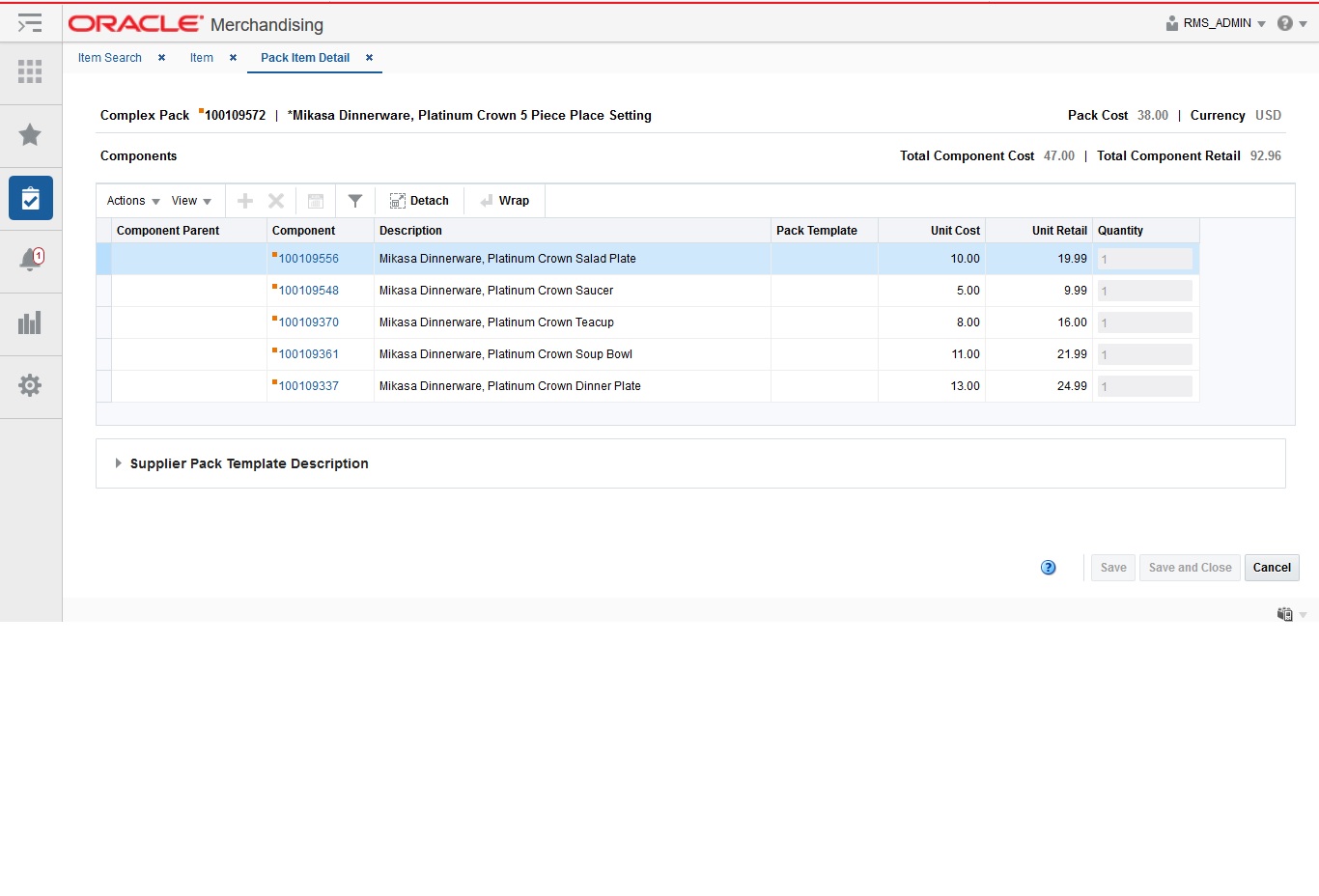Screen dimensions: 1319x896
Task: Click the Wrap toolbar button
Action: coord(505,201)
